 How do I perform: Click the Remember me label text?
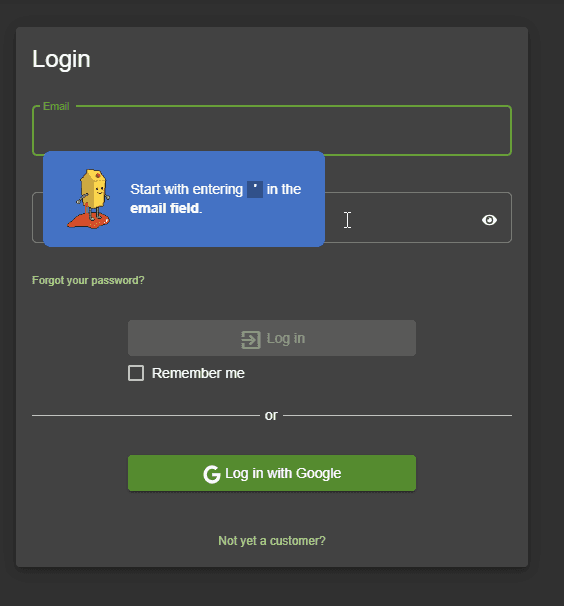click(198, 373)
